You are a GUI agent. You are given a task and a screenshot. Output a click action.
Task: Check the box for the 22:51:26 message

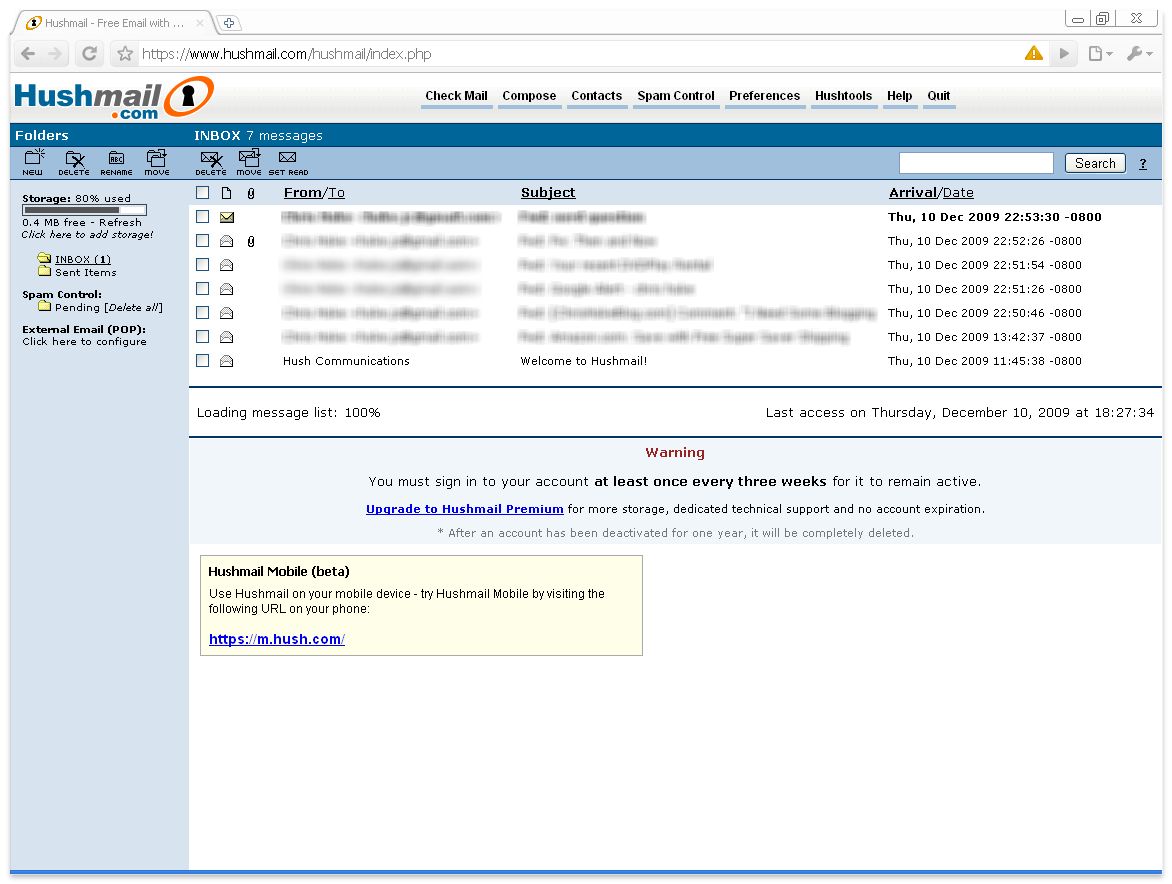click(x=203, y=288)
